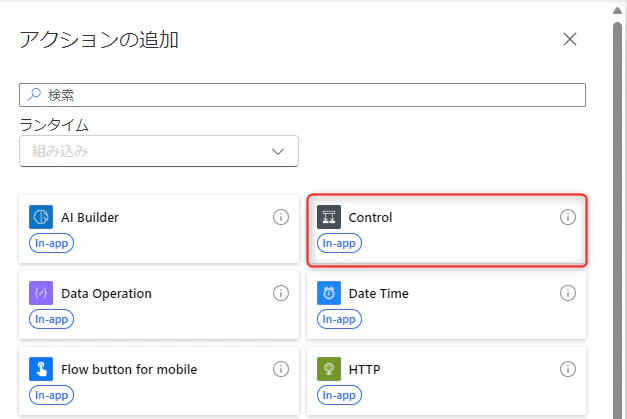Image resolution: width=627 pixels, height=419 pixels.
Task: Click In-app badge under Flow button for mobile
Action: pyautogui.click(x=51, y=395)
